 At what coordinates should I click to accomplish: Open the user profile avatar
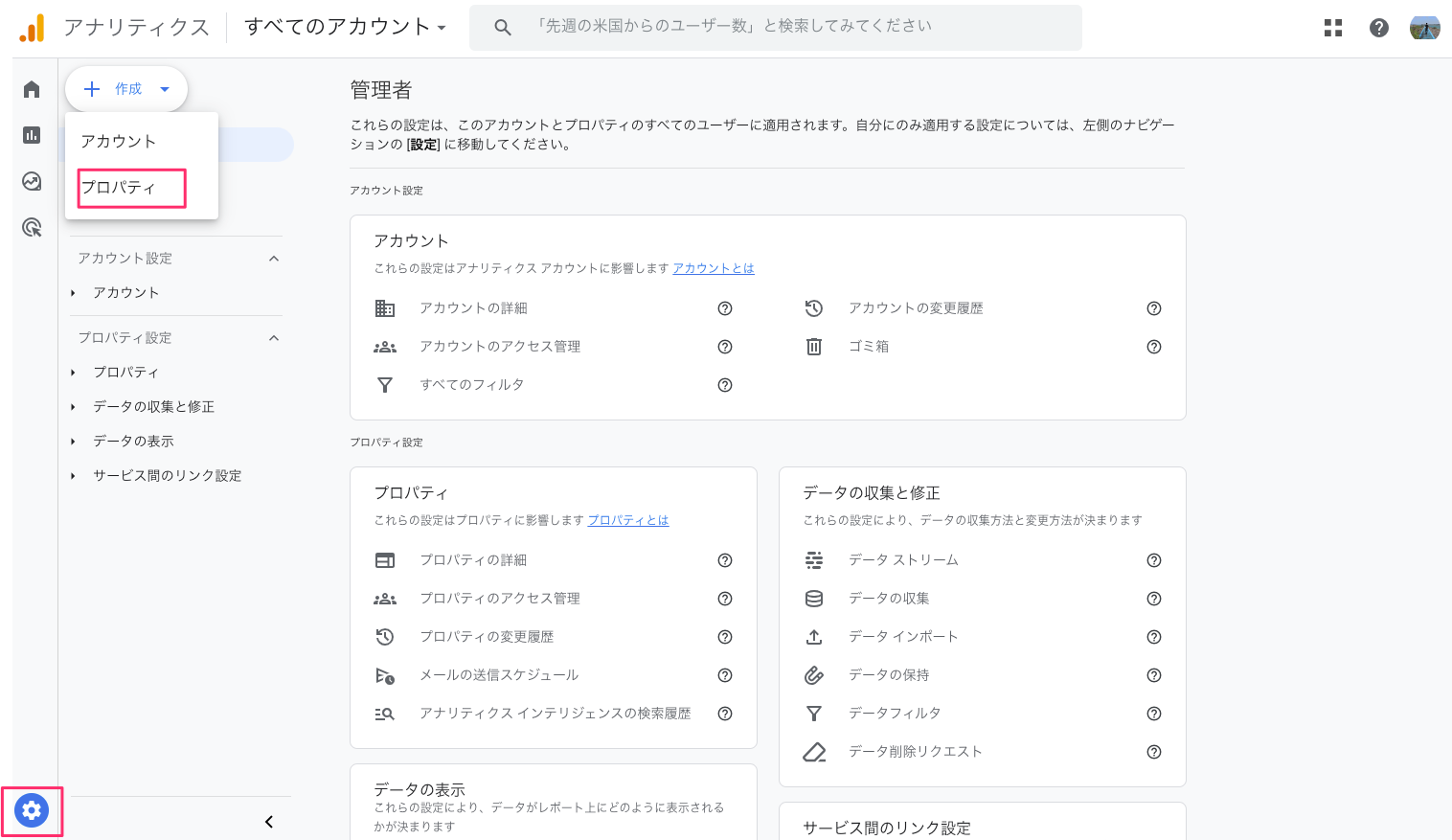click(x=1425, y=28)
